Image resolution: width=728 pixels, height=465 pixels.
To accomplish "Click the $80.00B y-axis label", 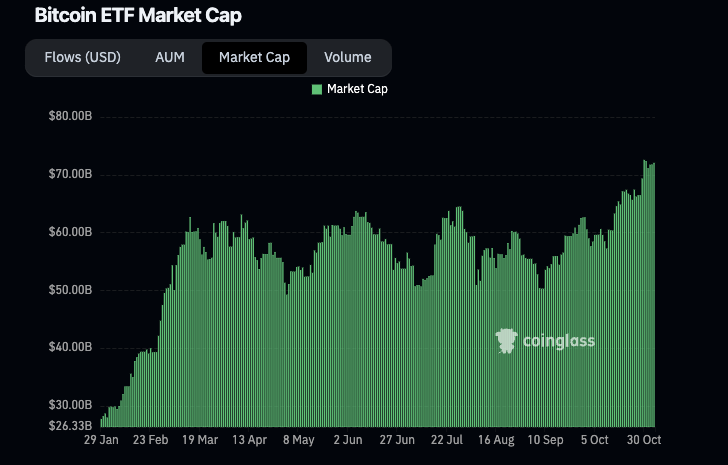I will pos(70,116).
